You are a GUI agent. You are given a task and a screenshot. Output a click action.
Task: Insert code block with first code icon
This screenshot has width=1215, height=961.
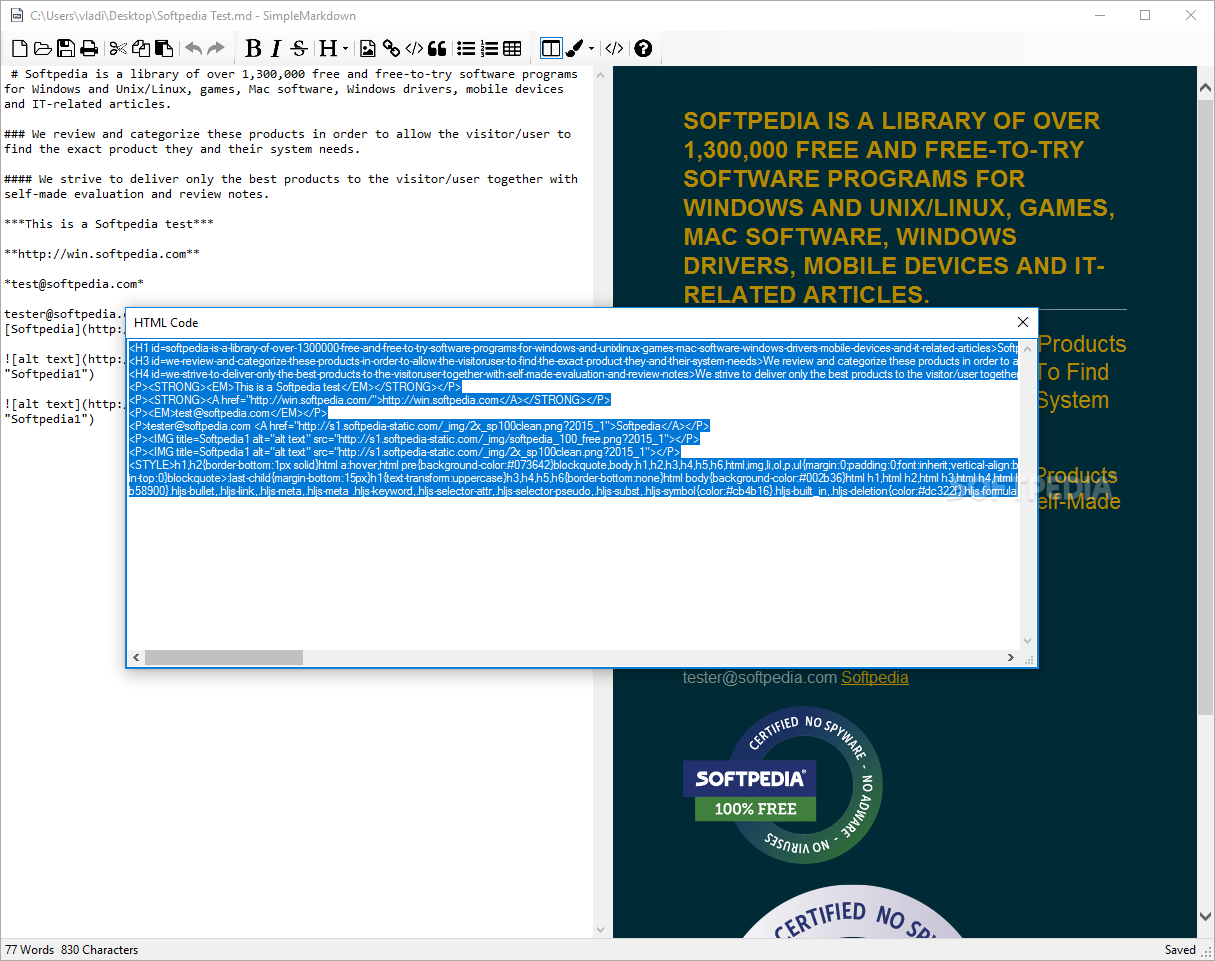[414, 48]
